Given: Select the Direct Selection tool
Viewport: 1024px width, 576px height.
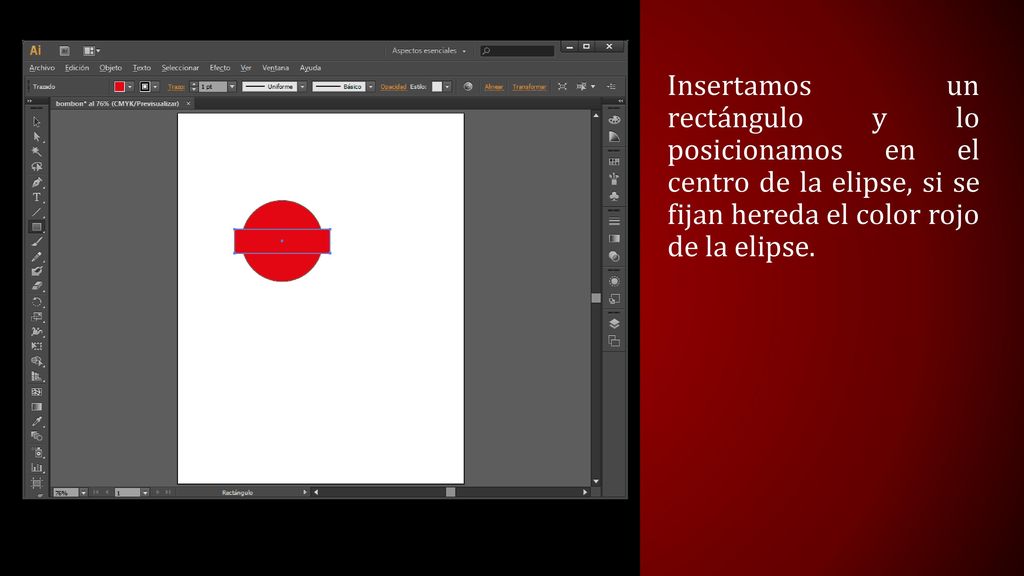Looking at the screenshot, I should click(x=37, y=137).
